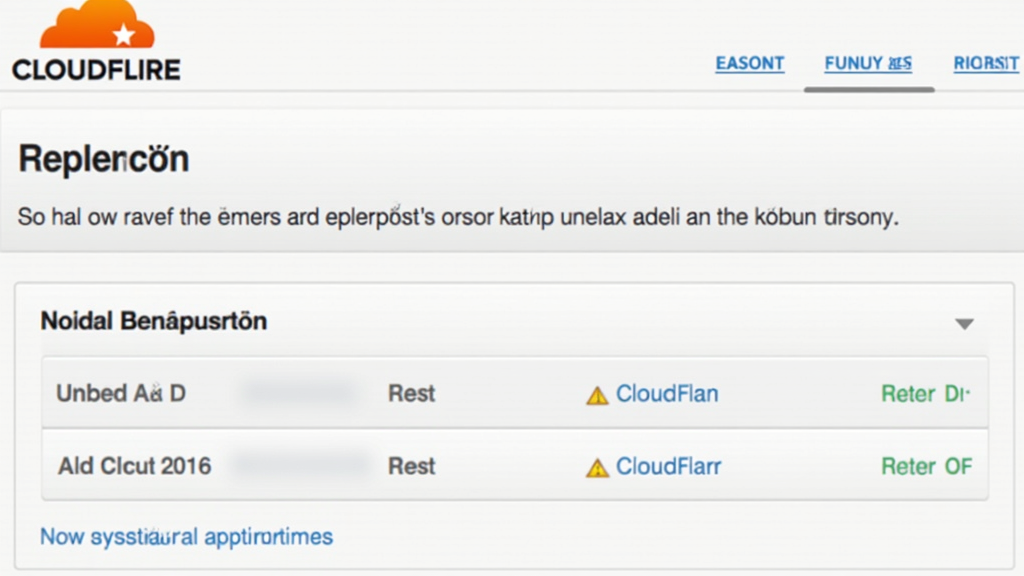Click Rest in the Ald Clcut 2016 row
The width and height of the screenshot is (1024, 576).
click(411, 466)
